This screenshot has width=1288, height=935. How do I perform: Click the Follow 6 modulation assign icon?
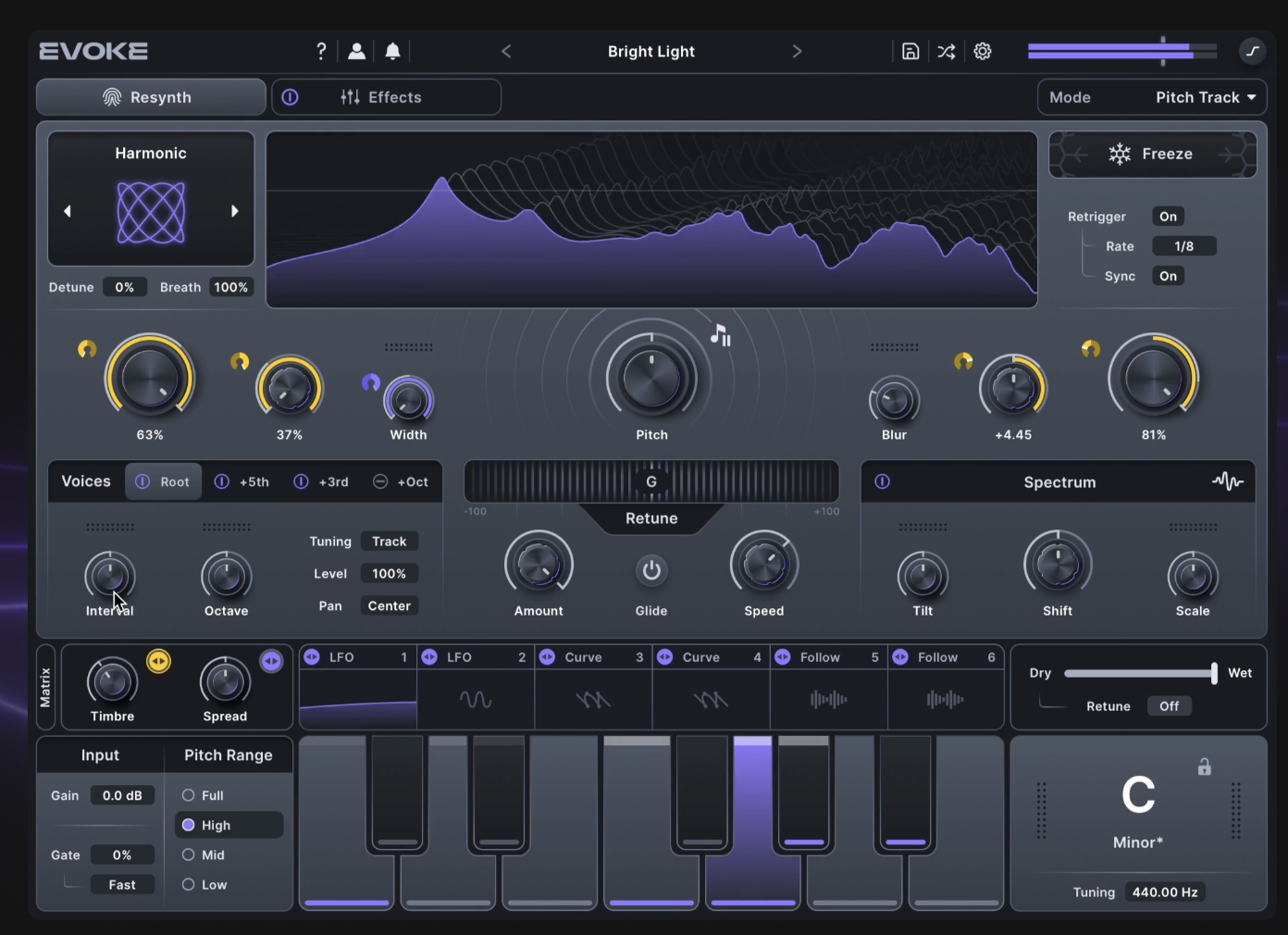tap(900, 656)
